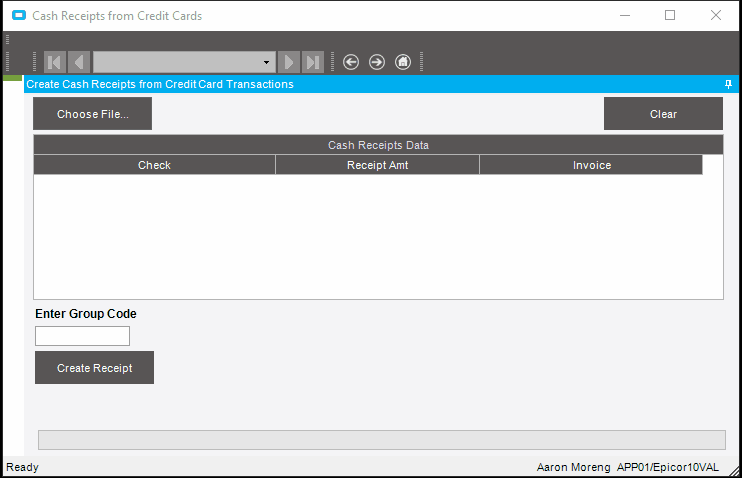Click the back arrow circle icon
This screenshot has height=478, width=742.
point(351,62)
